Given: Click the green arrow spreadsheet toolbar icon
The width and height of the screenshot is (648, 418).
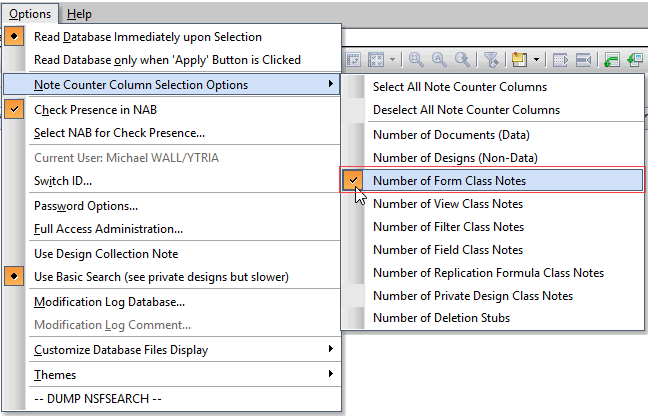Looking at the screenshot, I should (x=611, y=61).
